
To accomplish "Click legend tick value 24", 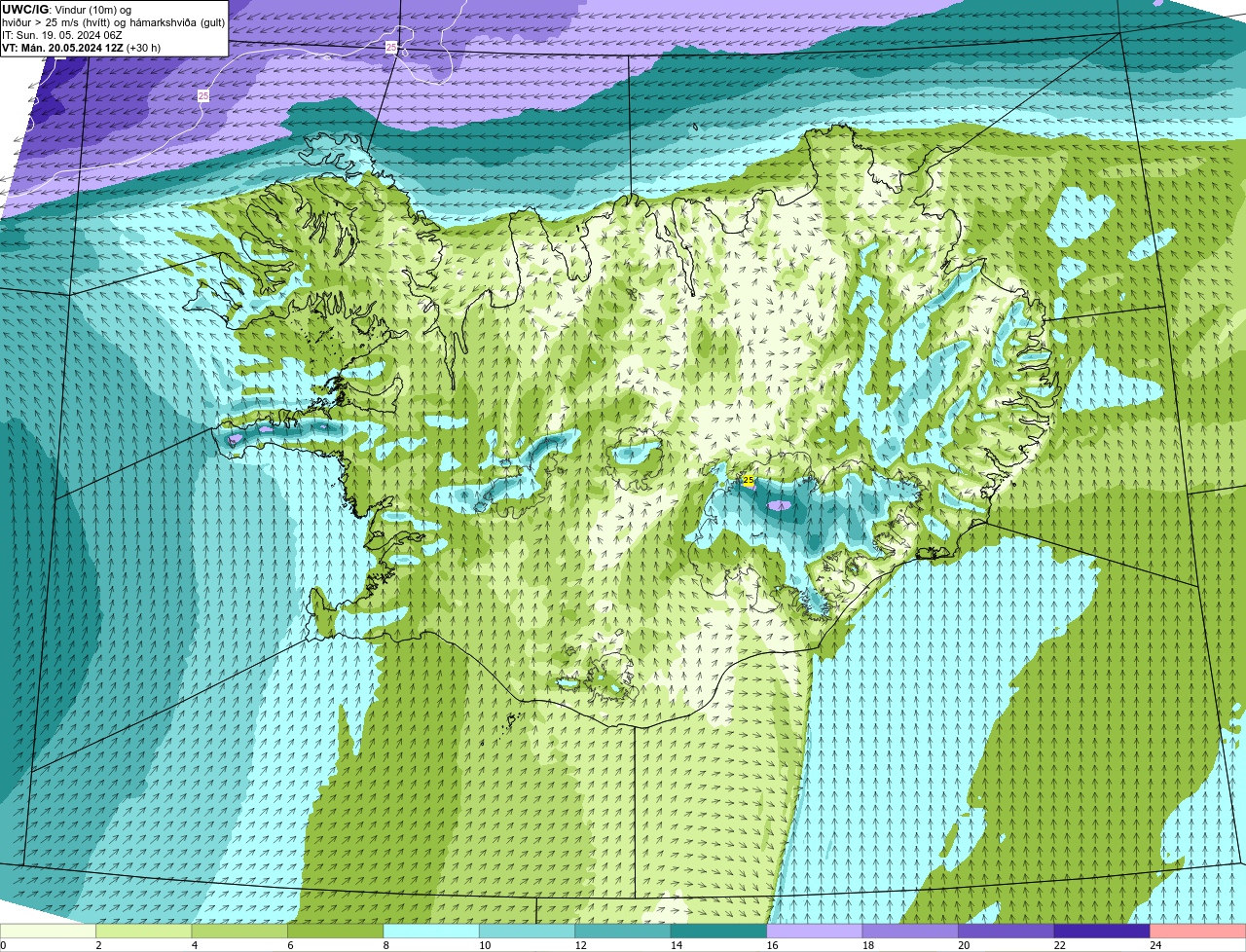I will (1155, 945).
